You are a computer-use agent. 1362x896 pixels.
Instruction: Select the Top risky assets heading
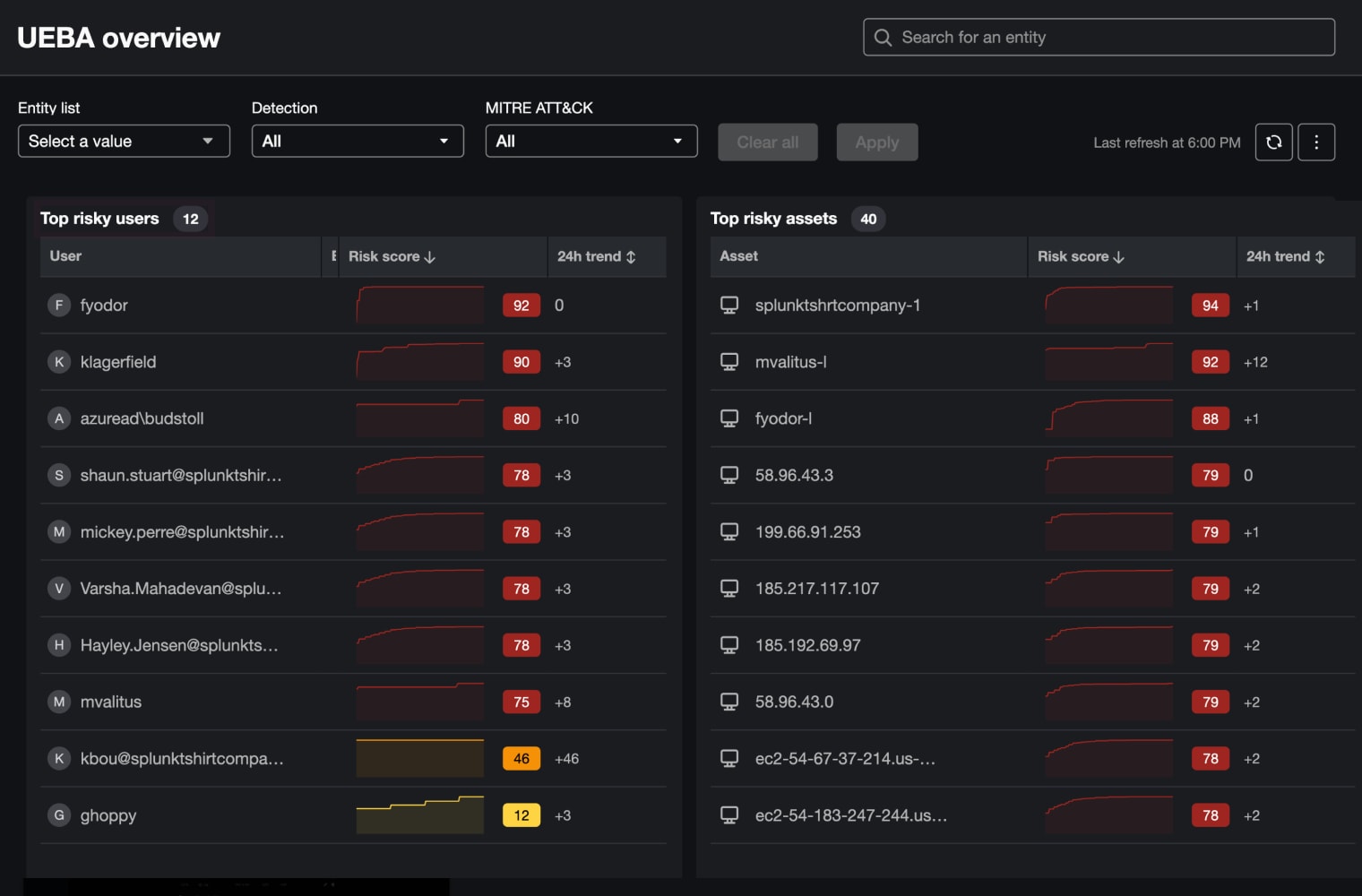[773, 219]
